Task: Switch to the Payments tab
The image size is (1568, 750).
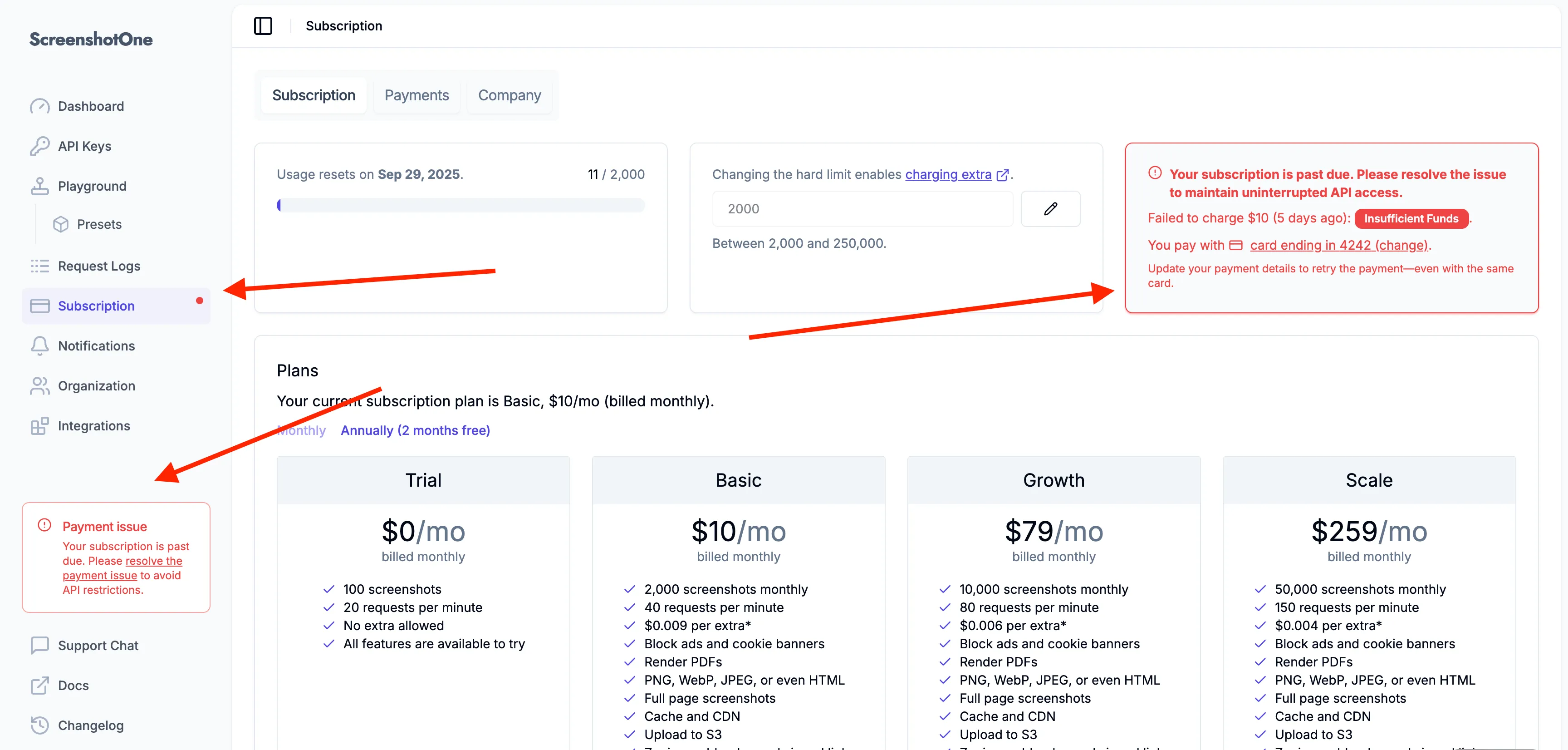Action: 416,95
